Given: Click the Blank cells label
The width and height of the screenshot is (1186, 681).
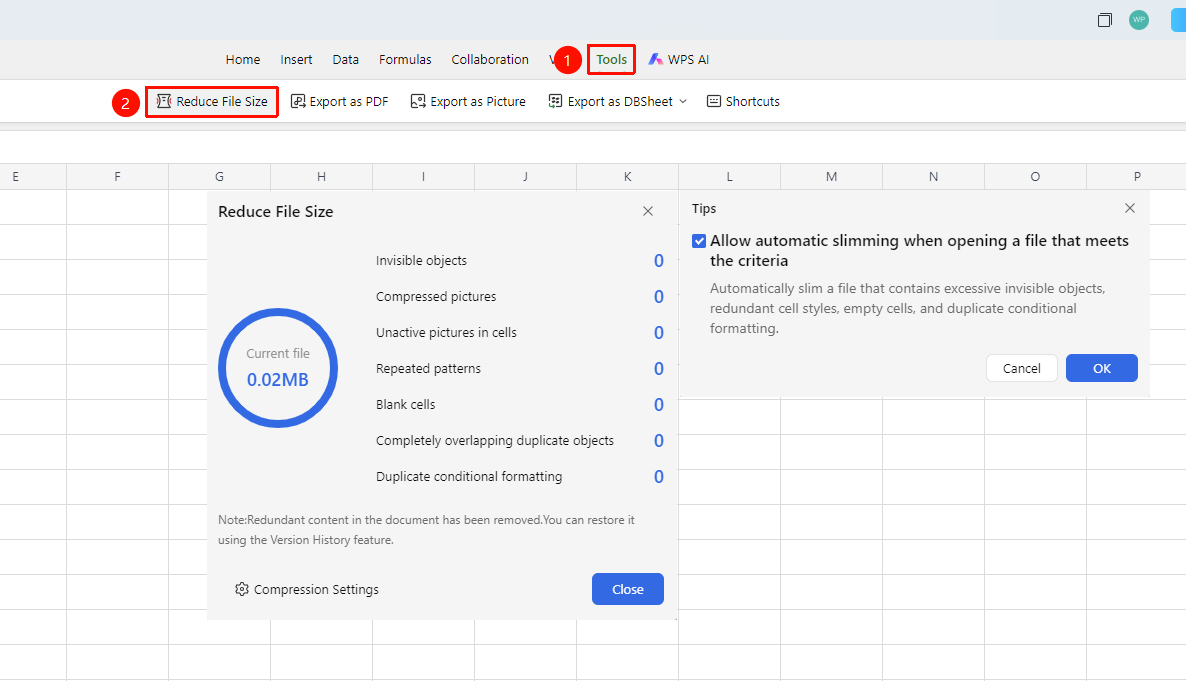Looking at the screenshot, I should [x=405, y=405].
